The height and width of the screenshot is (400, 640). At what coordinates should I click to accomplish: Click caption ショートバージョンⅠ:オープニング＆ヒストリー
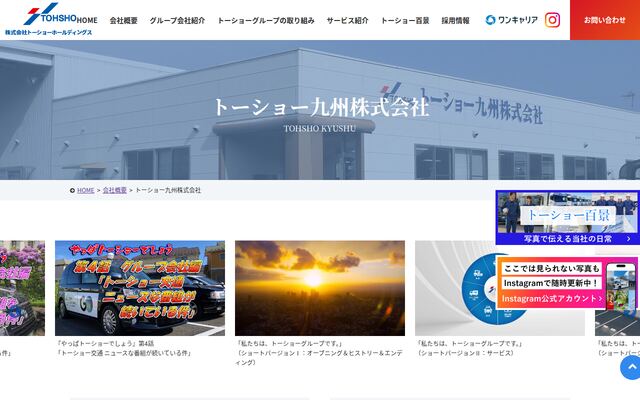319,358
